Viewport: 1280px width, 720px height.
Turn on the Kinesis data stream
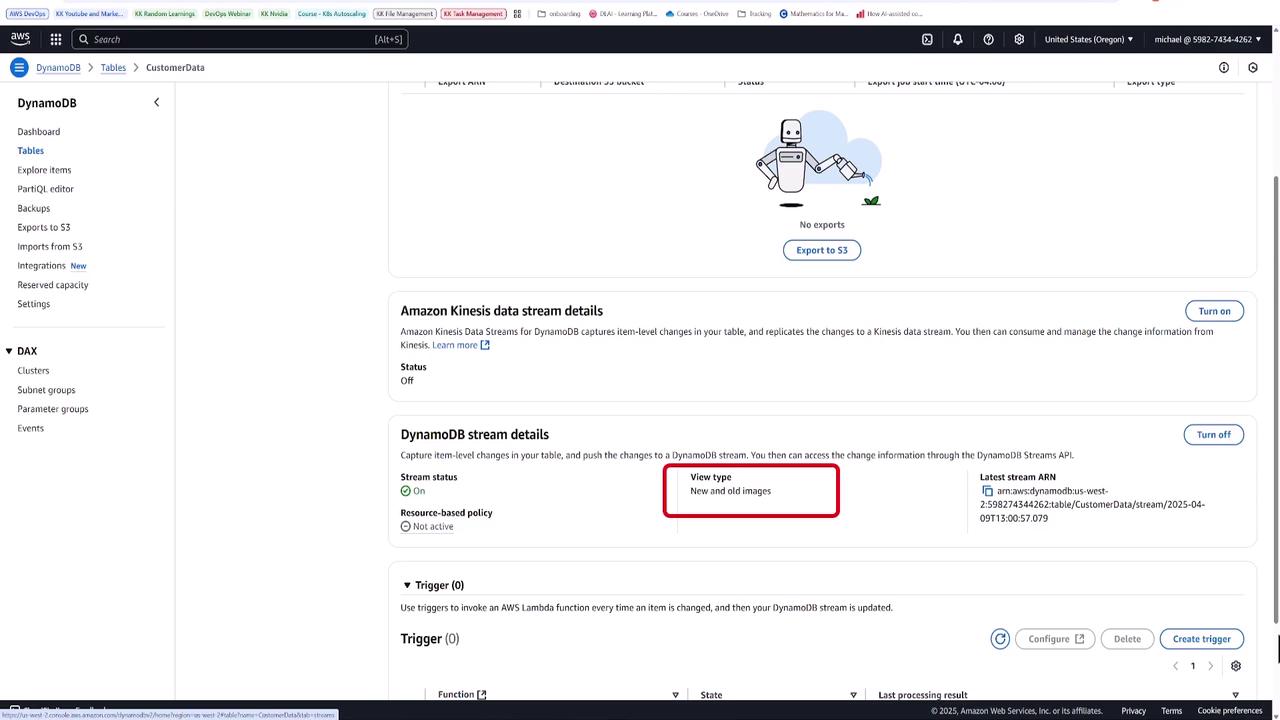(1214, 311)
